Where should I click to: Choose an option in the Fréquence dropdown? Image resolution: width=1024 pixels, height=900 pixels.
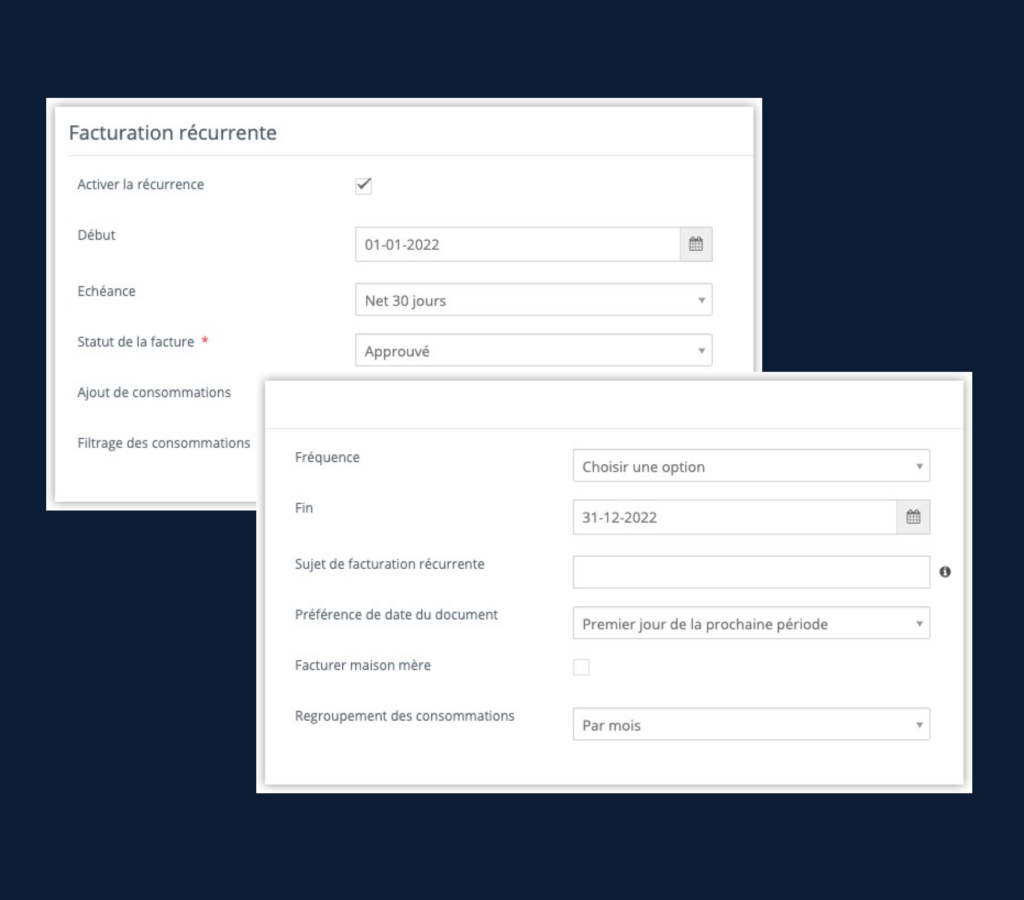click(x=751, y=466)
